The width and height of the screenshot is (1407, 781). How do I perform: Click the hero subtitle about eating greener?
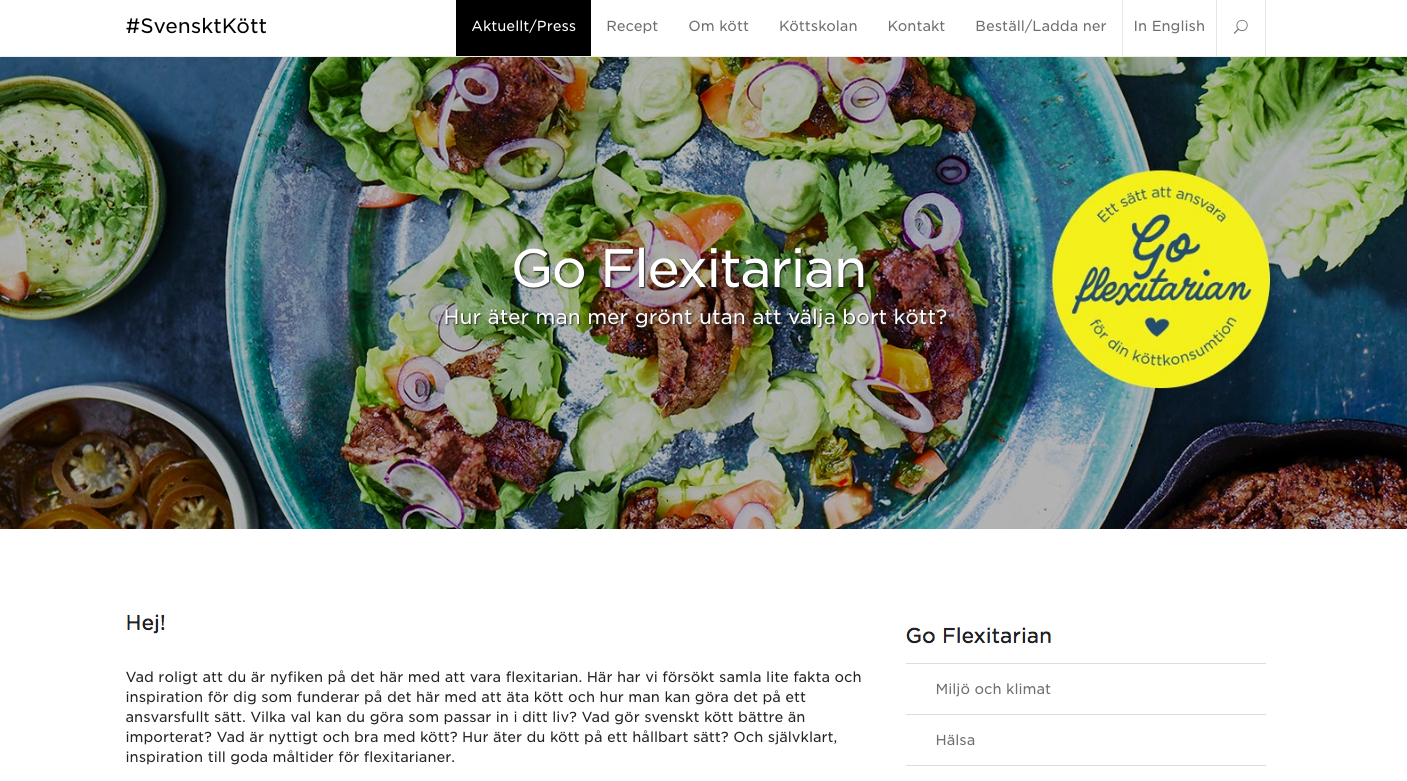tap(695, 317)
